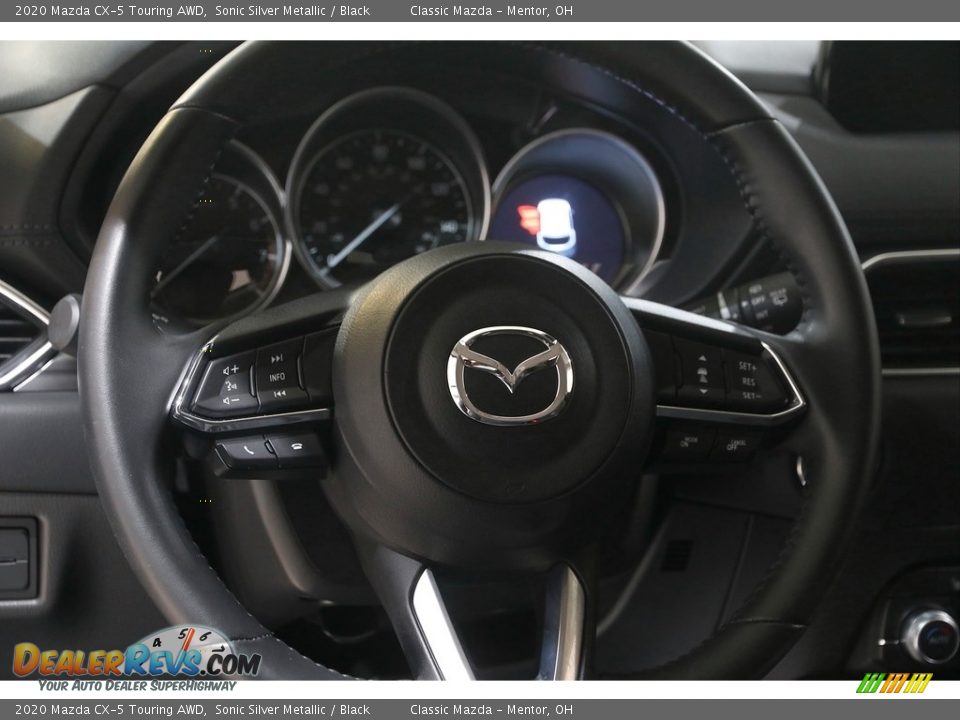Click bottom caption '2020 Mazda CX-5 Touring AWD'
This screenshot has height=720, width=960.
click(110, 710)
